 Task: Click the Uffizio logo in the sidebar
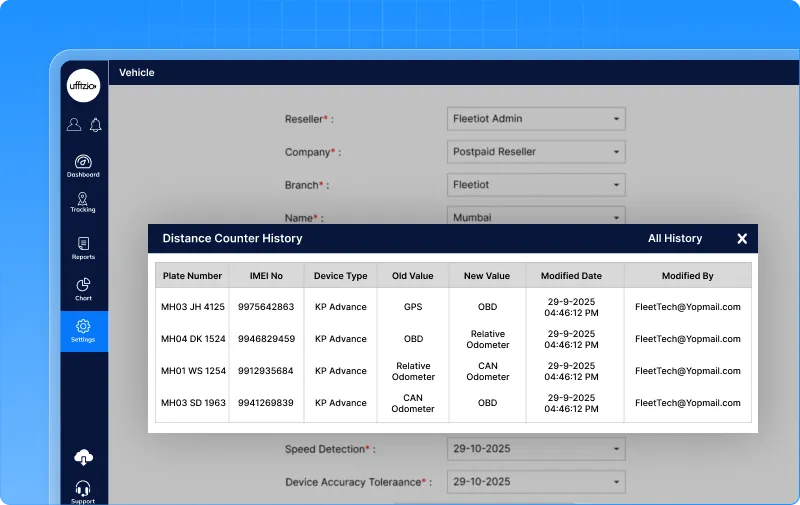(x=83, y=86)
